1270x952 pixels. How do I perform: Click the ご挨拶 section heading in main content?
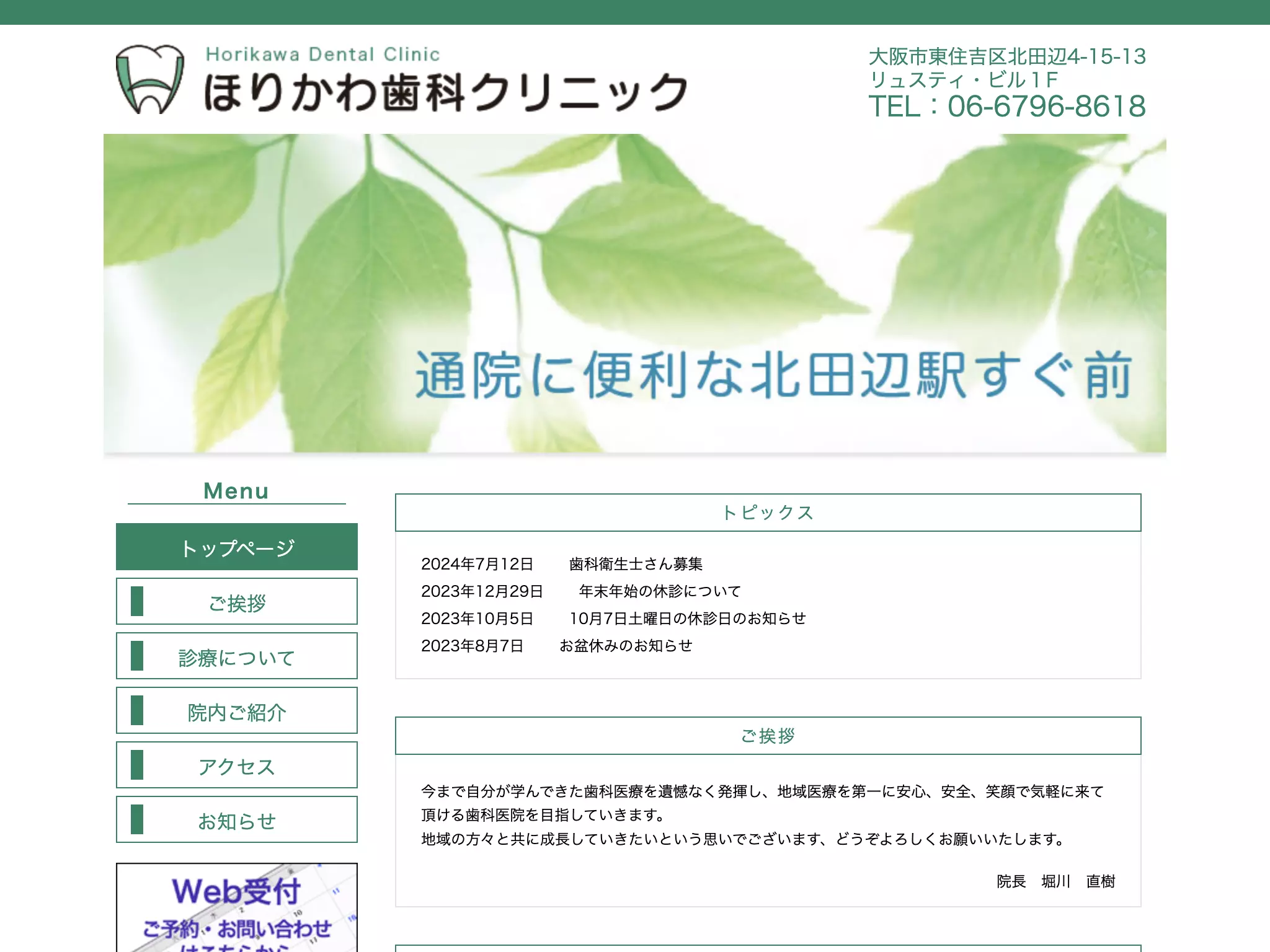[768, 736]
